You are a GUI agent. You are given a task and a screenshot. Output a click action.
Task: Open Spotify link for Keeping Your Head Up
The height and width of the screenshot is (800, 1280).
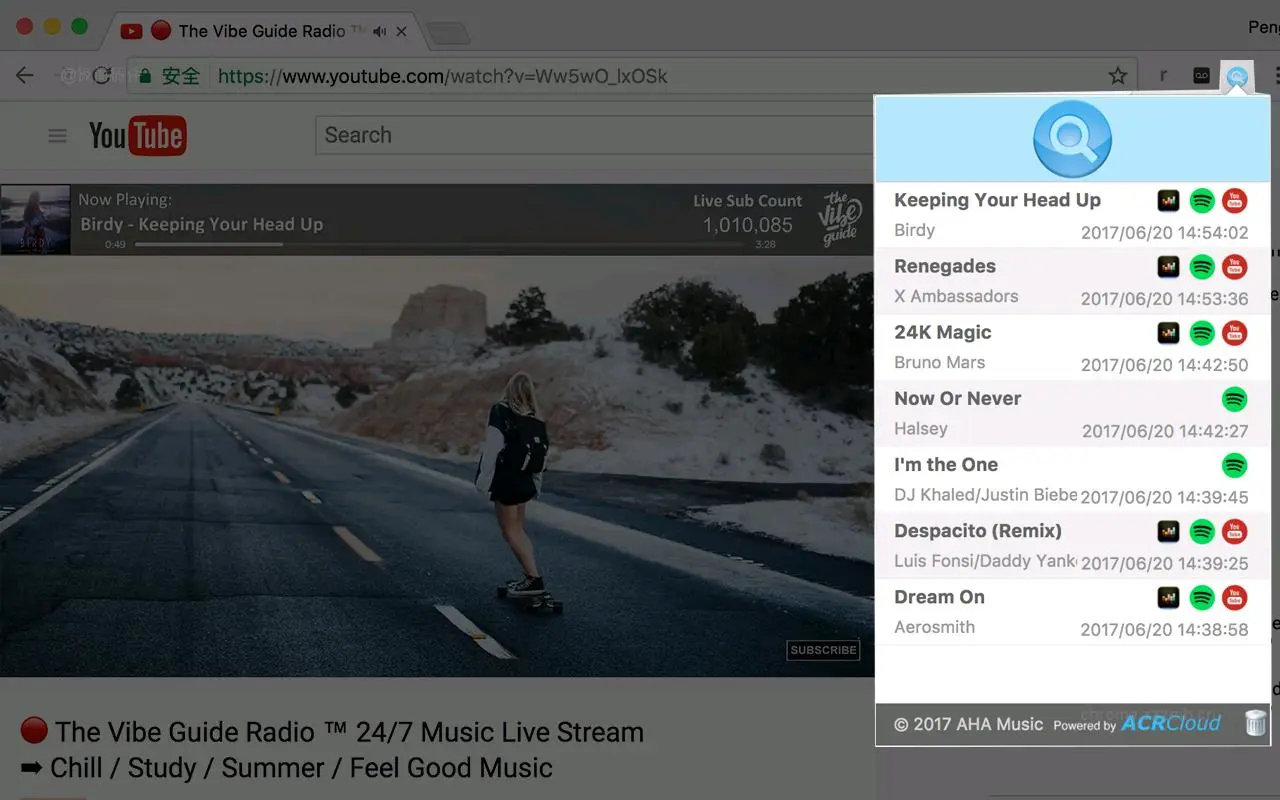[1202, 201]
